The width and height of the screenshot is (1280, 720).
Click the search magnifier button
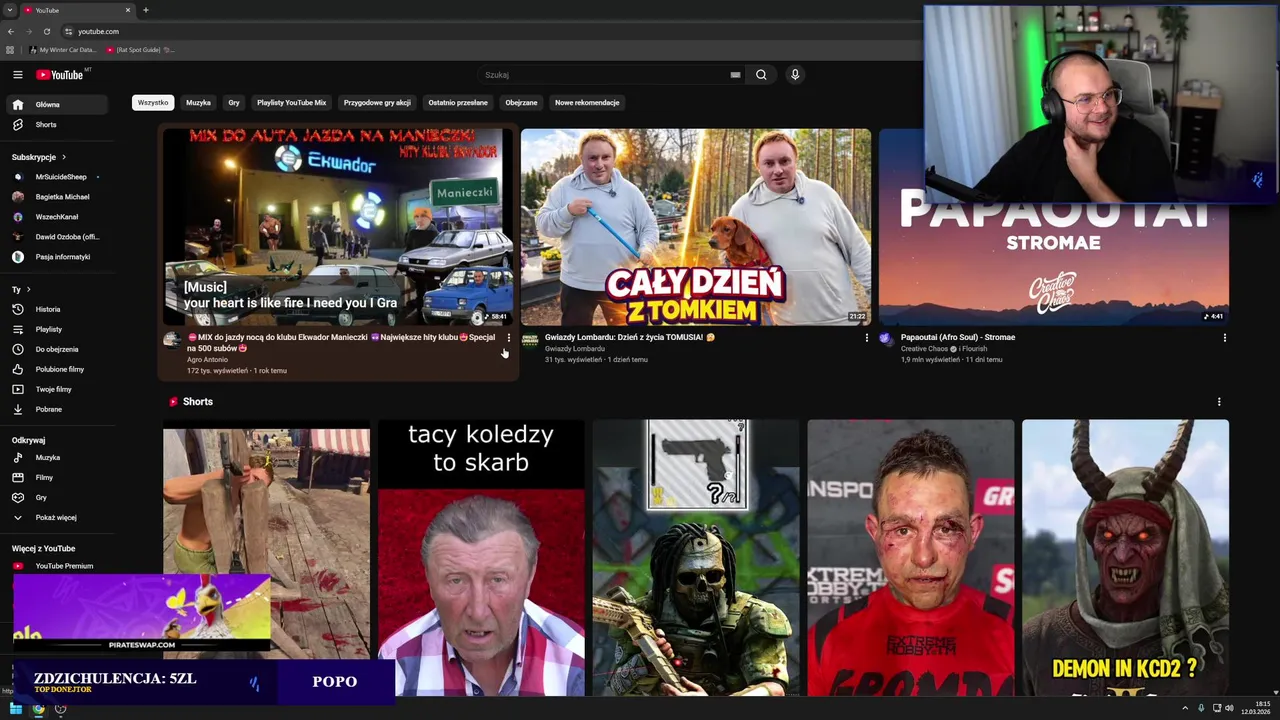tap(761, 74)
